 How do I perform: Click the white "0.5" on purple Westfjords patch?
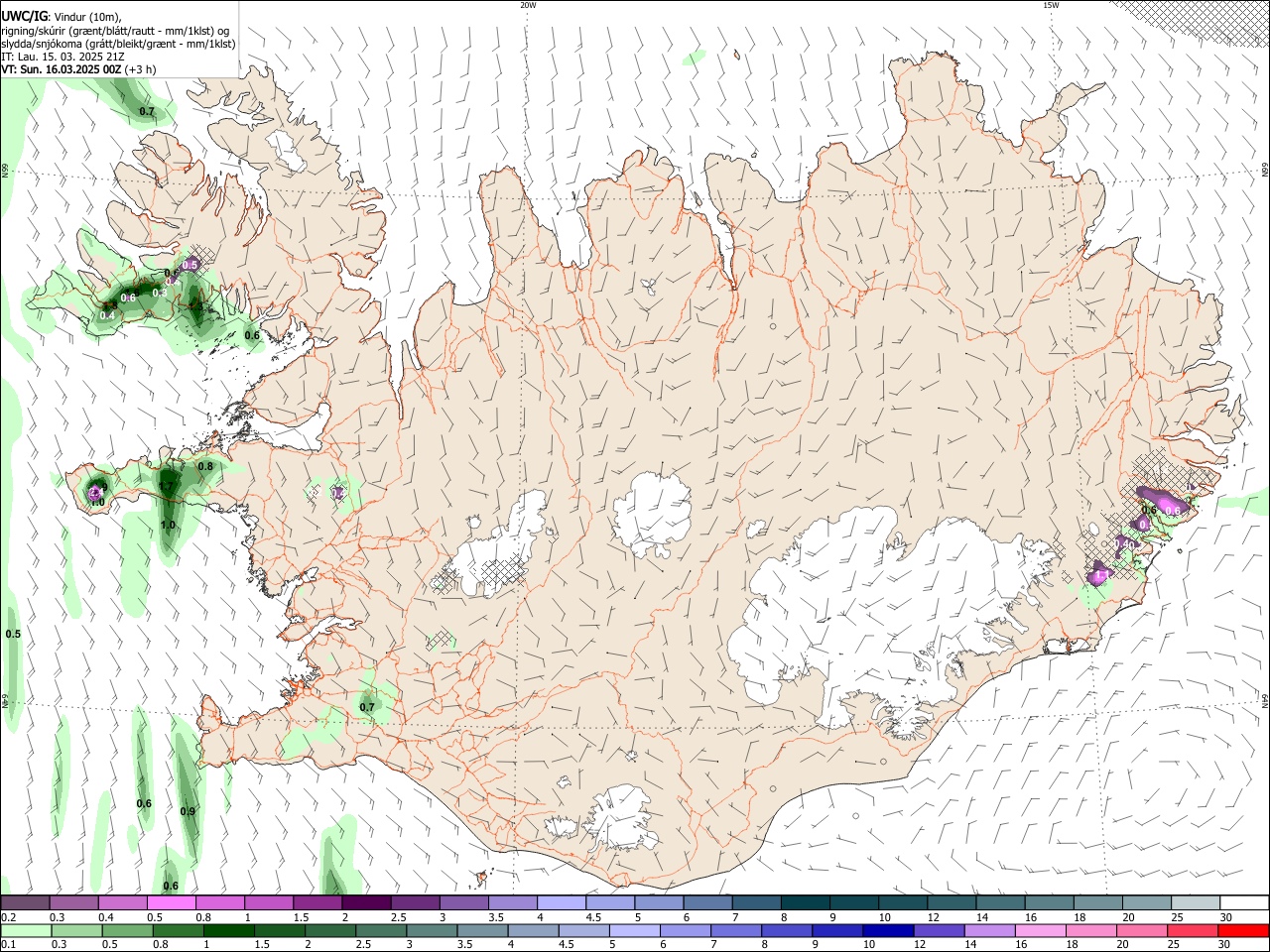pyautogui.click(x=190, y=264)
